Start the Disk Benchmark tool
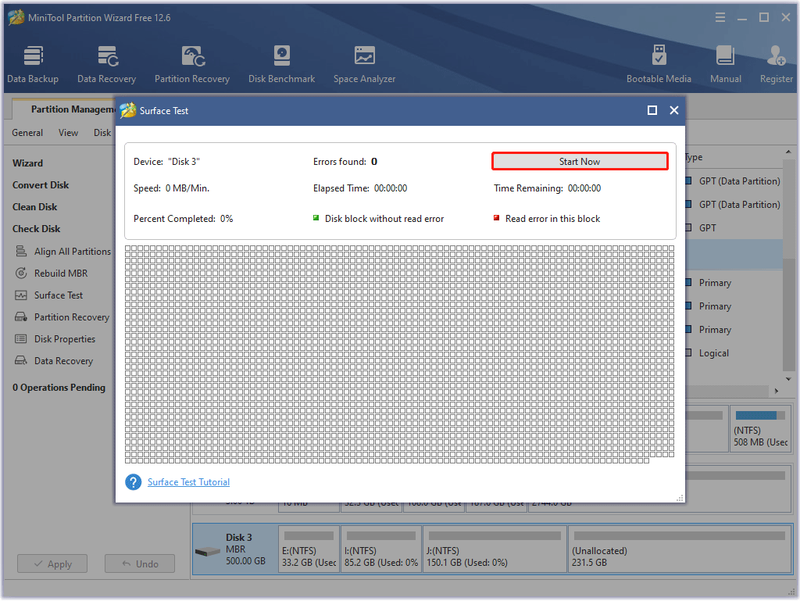Image resolution: width=800 pixels, height=601 pixels. (x=281, y=64)
